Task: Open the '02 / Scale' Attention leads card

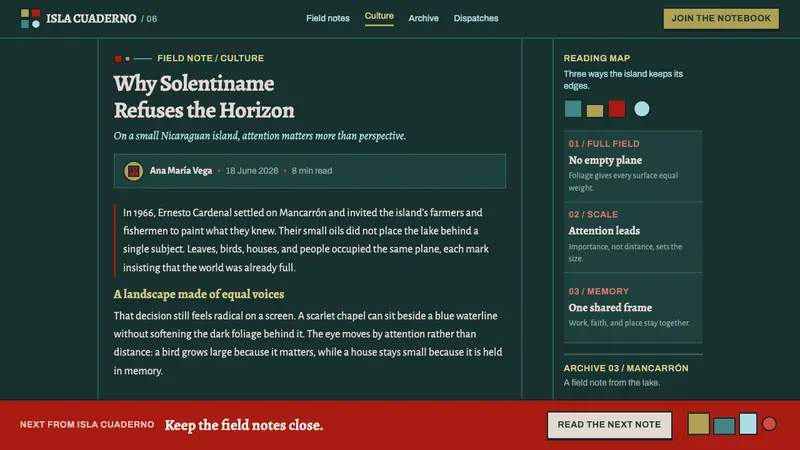Action: 633,237
